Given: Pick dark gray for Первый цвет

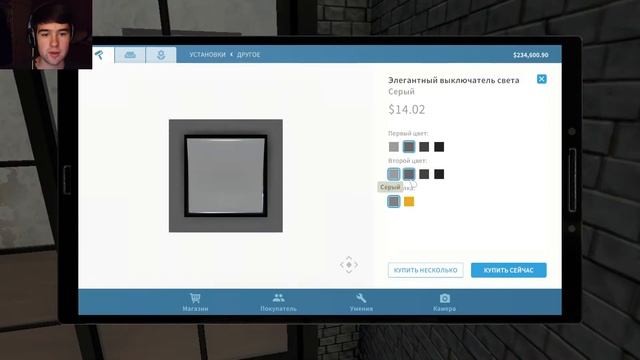Looking at the screenshot, I should [x=424, y=147].
